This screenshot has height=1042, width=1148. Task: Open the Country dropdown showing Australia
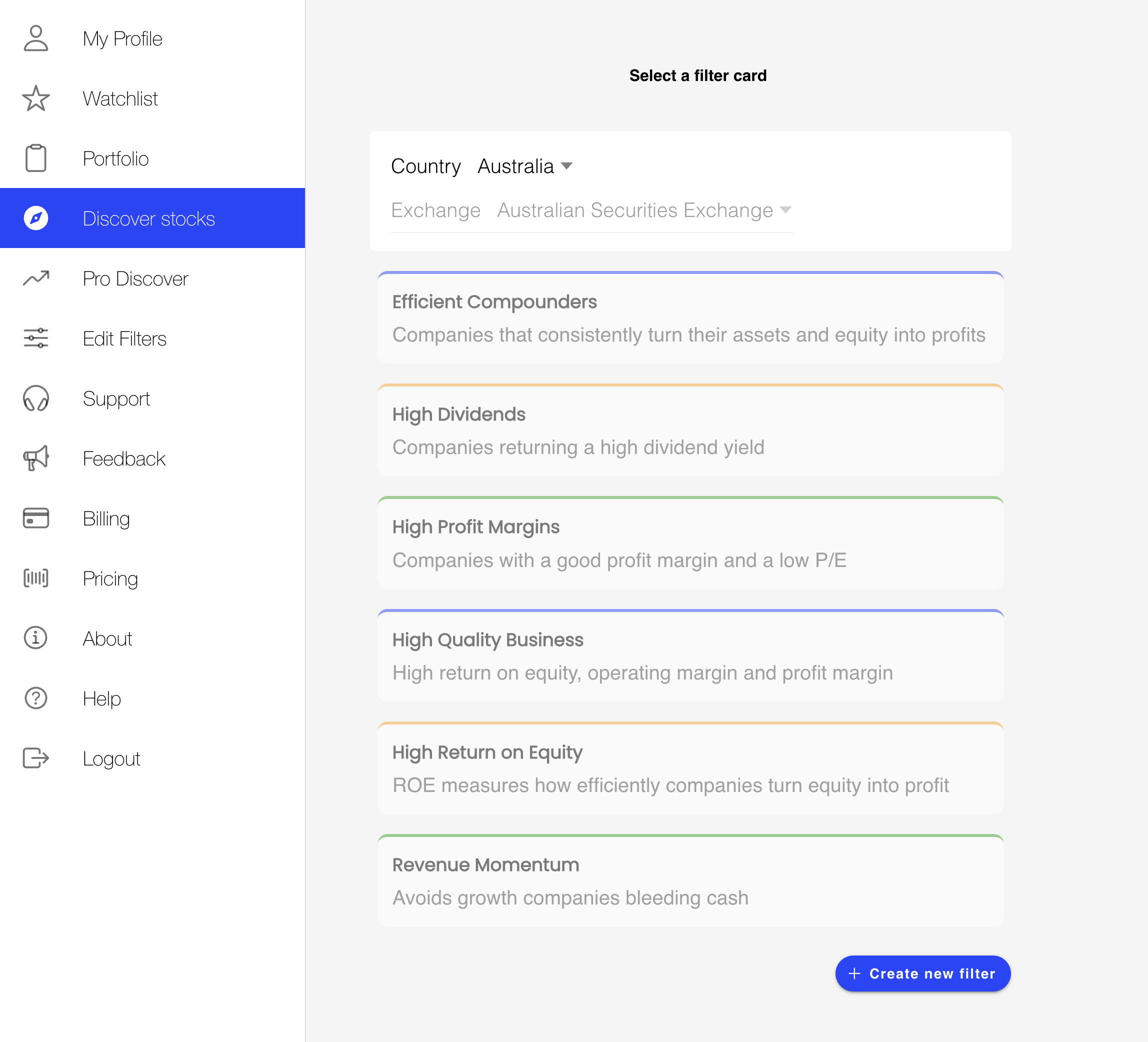pos(524,166)
